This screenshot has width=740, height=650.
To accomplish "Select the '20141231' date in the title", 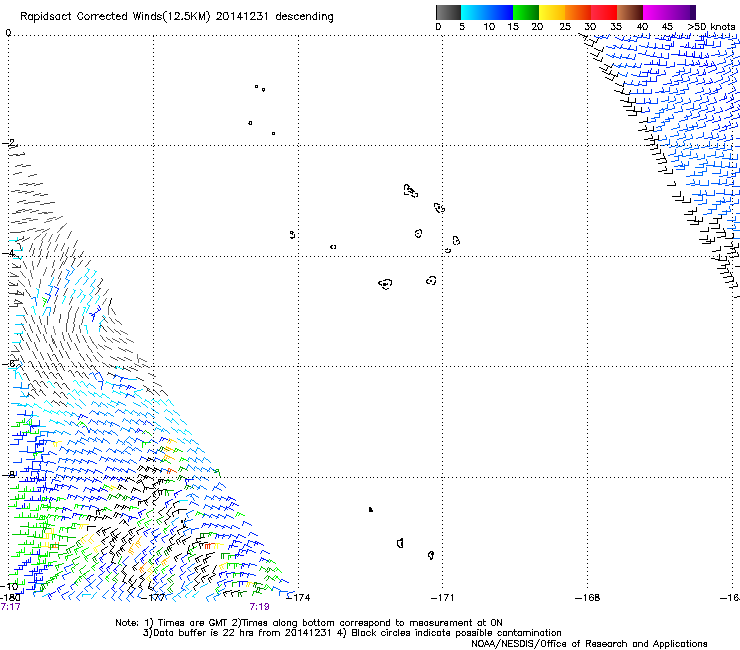I will pyautogui.click(x=242, y=16).
